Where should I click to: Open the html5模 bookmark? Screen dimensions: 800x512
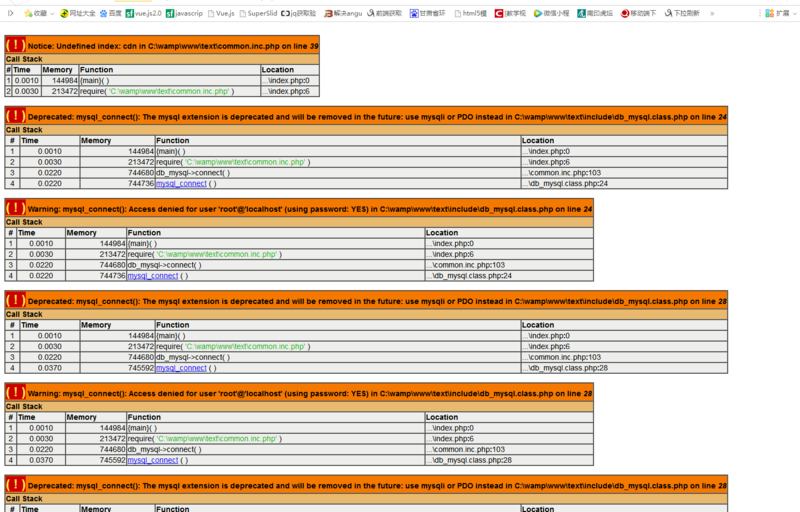click(470, 13)
